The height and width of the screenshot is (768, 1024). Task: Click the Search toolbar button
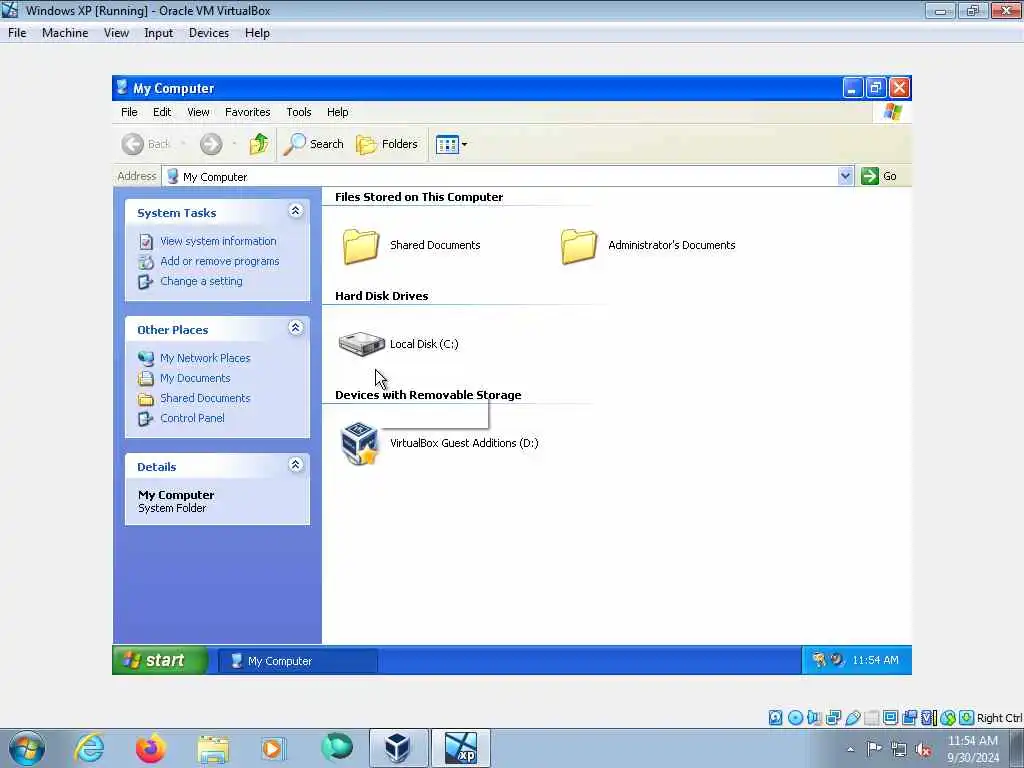pos(313,144)
